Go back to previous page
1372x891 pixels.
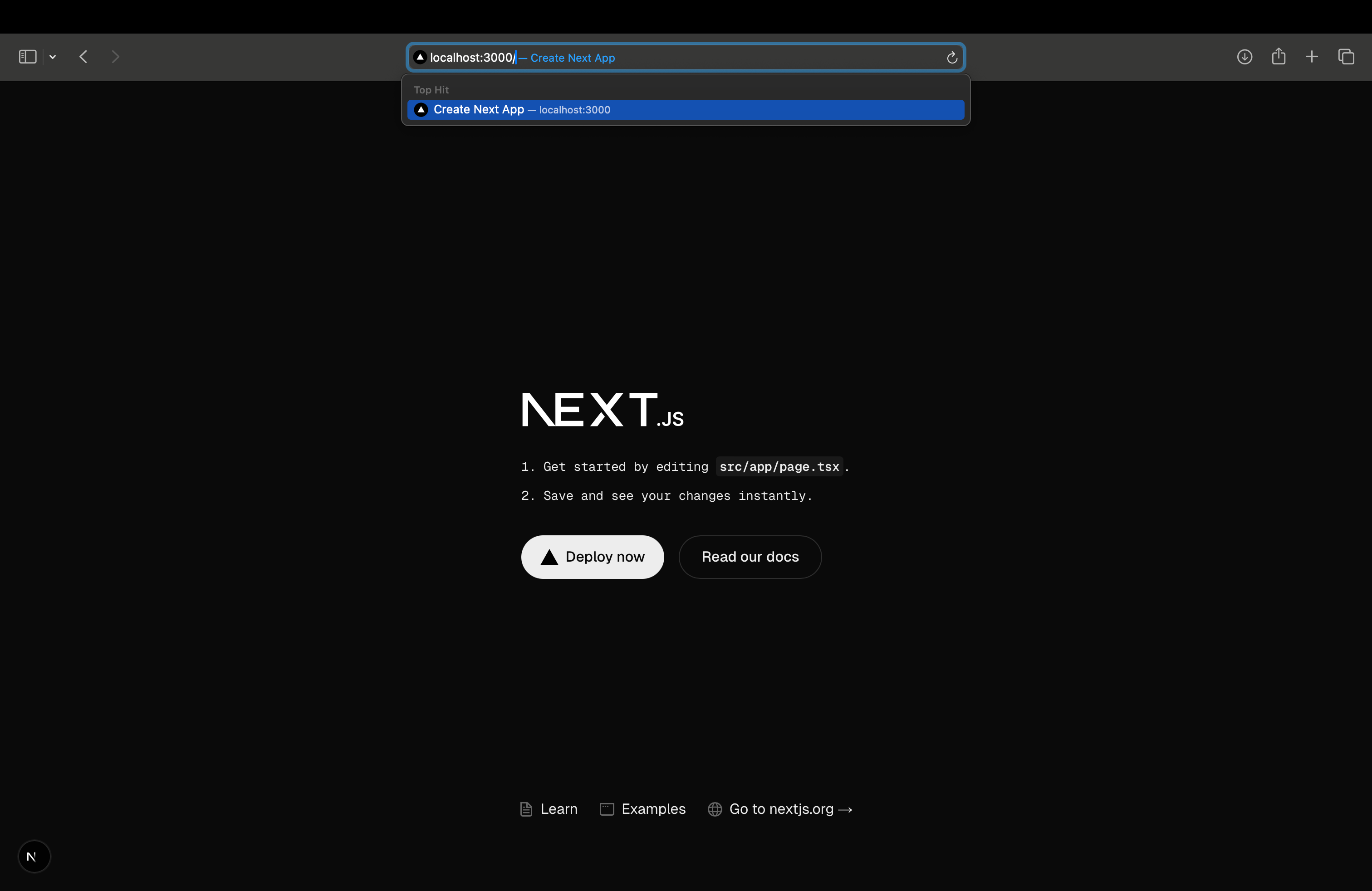[x=83, y=56]
